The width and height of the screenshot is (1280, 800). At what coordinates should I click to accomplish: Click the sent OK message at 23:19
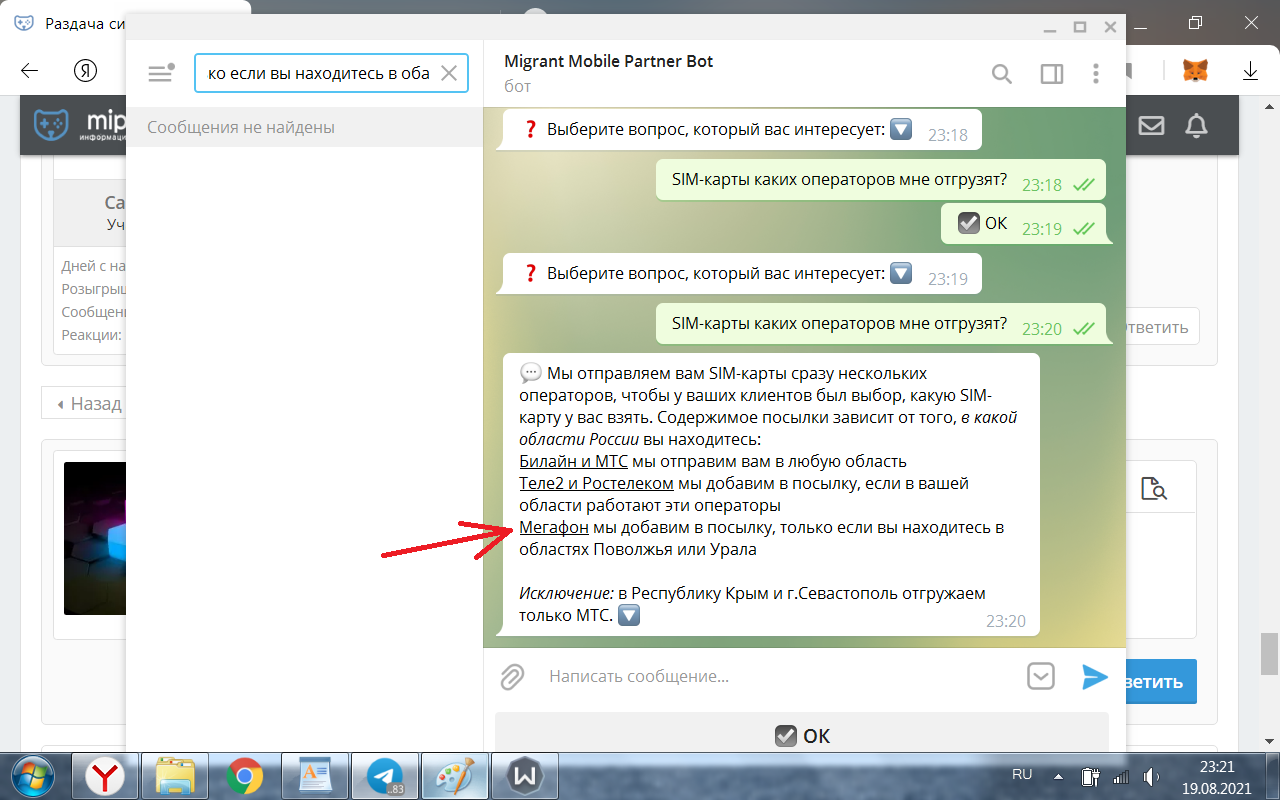coord(1024,223)
